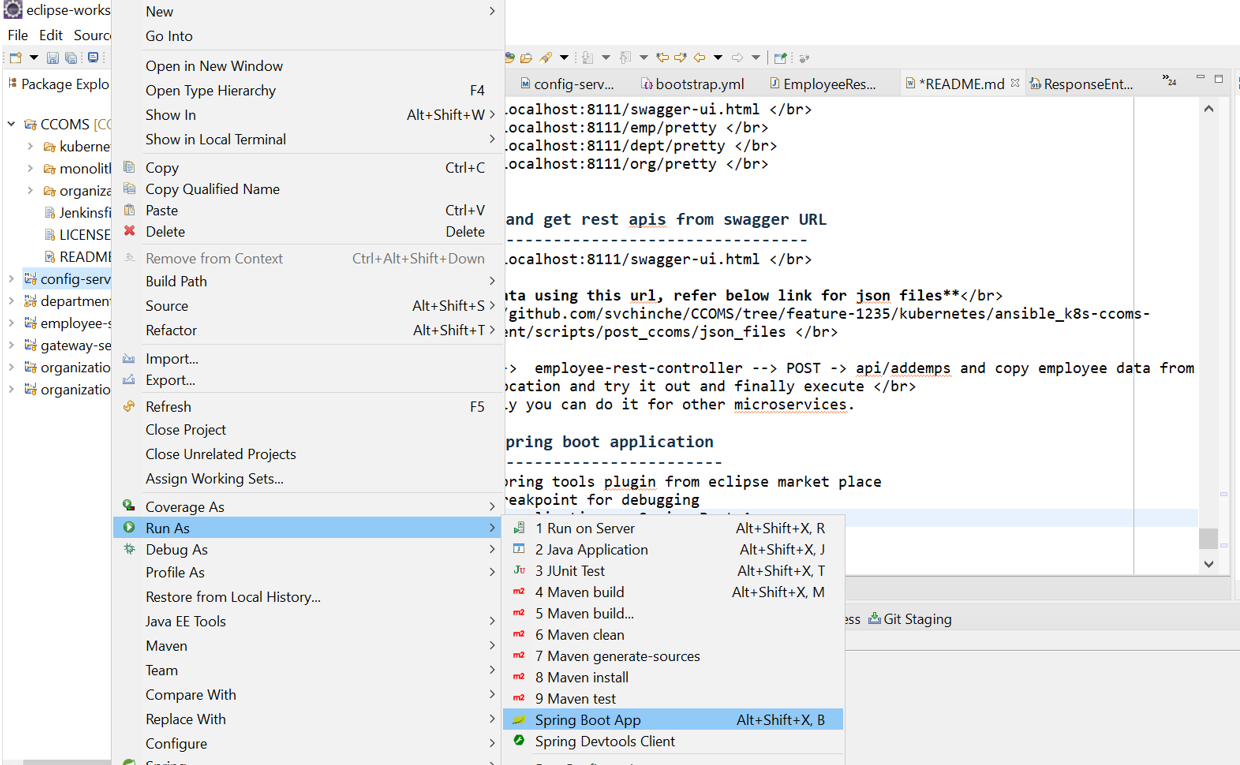1240x765 pixels.
Task: Open the Build Path submenu
Action: pyautogui.click(x=309, y=281)
